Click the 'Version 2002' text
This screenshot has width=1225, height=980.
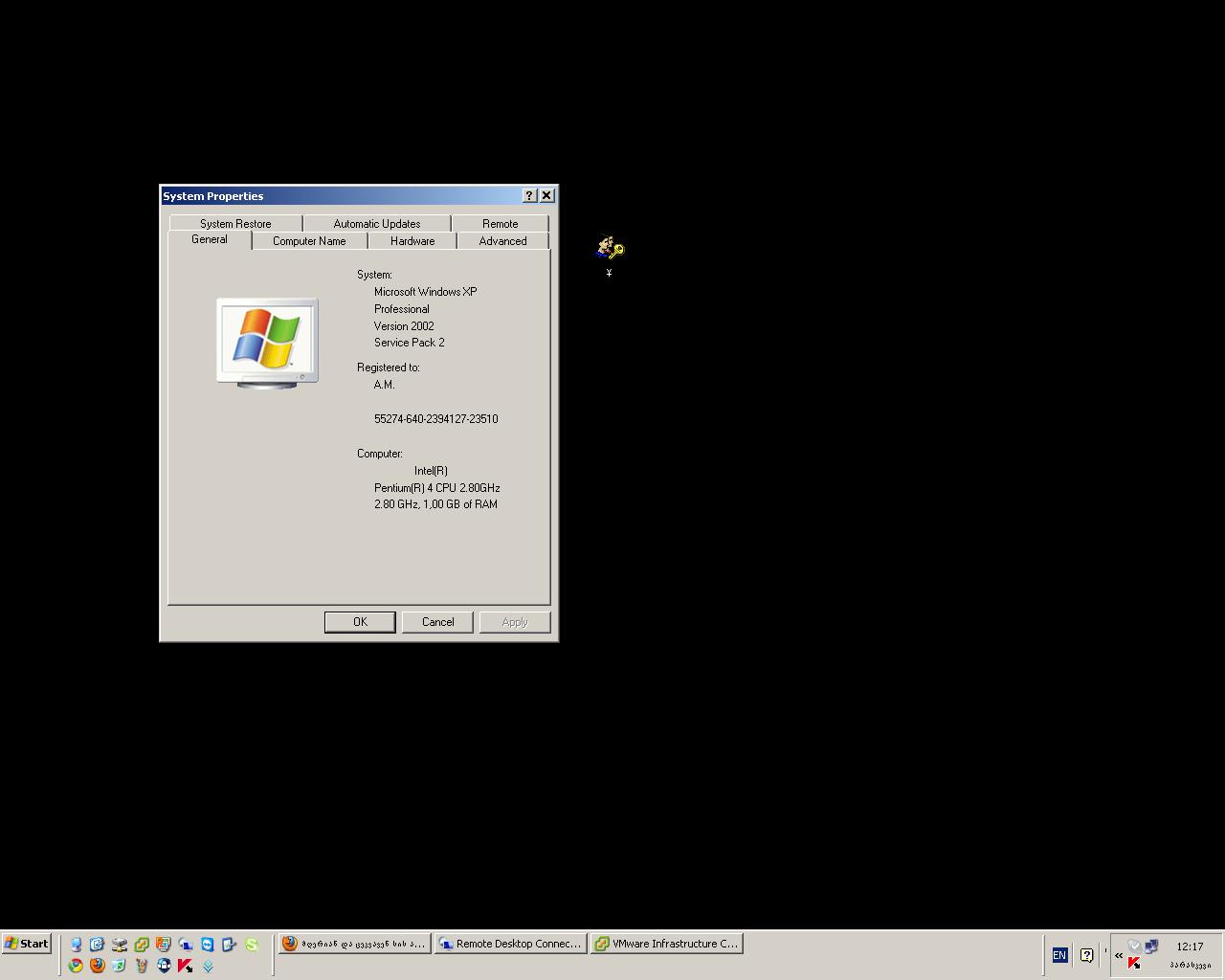coord(404,326)
